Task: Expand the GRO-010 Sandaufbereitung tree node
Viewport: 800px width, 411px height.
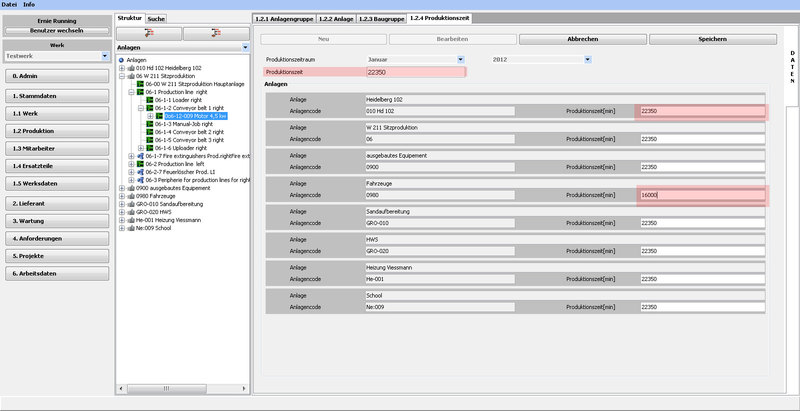Action: click(121, 204)
